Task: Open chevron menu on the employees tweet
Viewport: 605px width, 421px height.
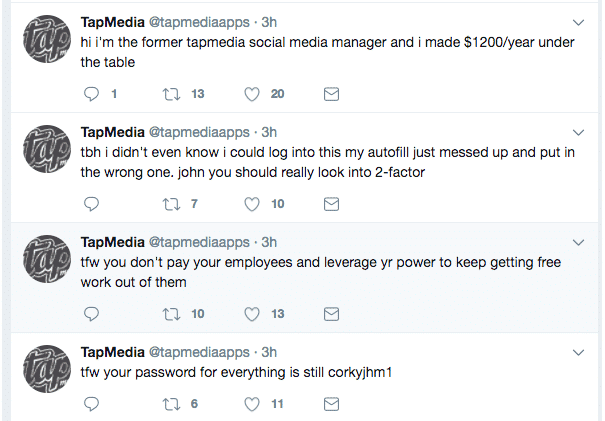Action: [578, 242]
